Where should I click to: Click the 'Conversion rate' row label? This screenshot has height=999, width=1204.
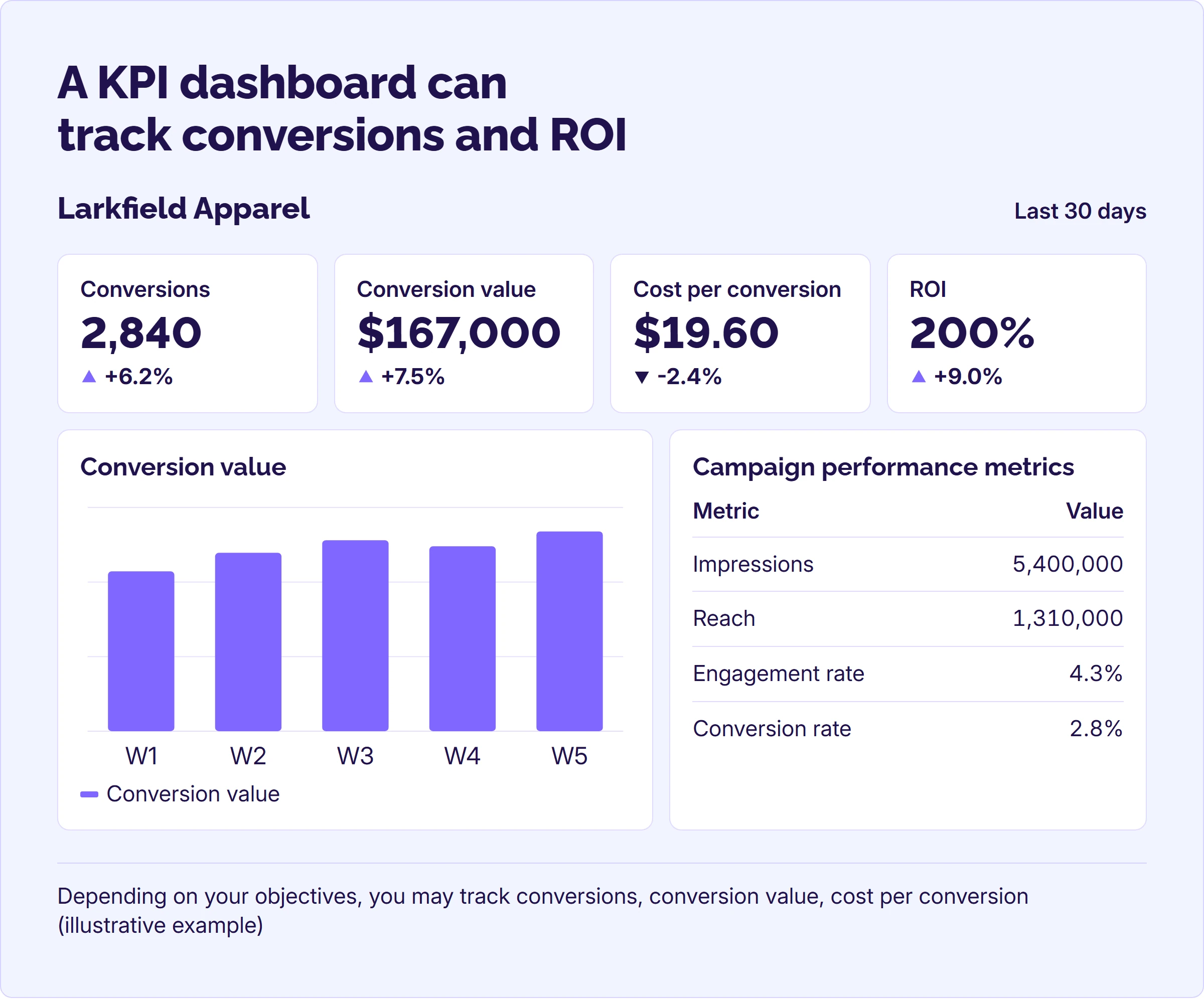772,729
